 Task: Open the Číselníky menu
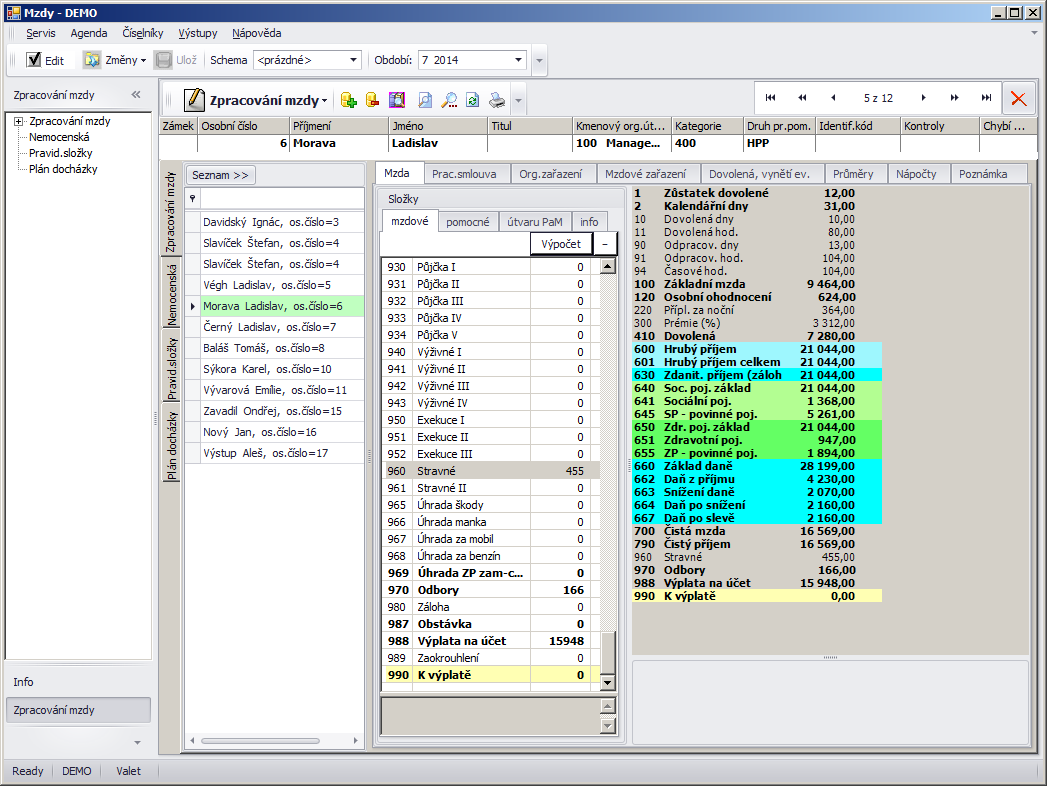pyautogui.click(x=143, y=33)
